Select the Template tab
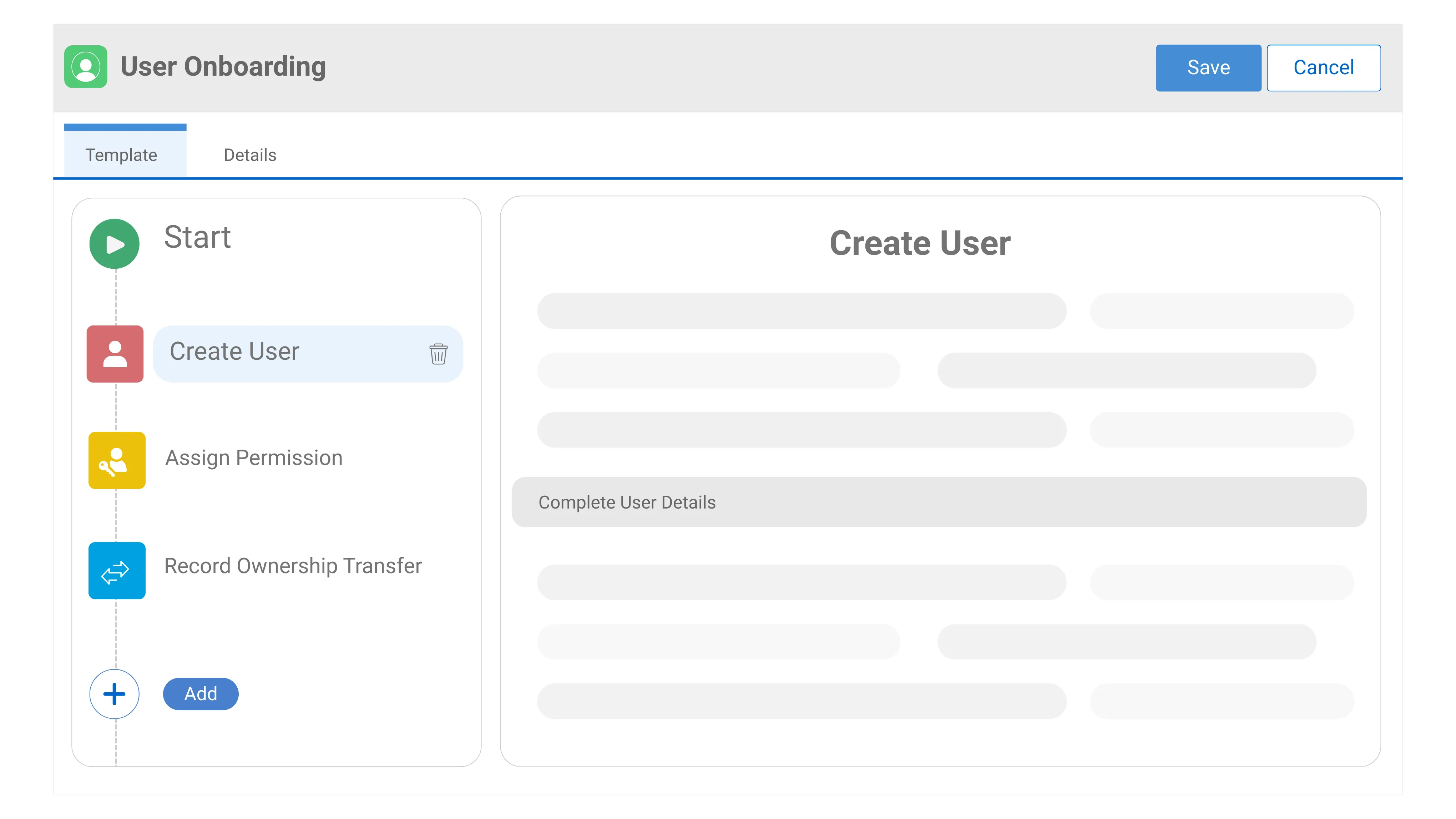Viewport: 1456px width, 819px height. pos(122,155)
